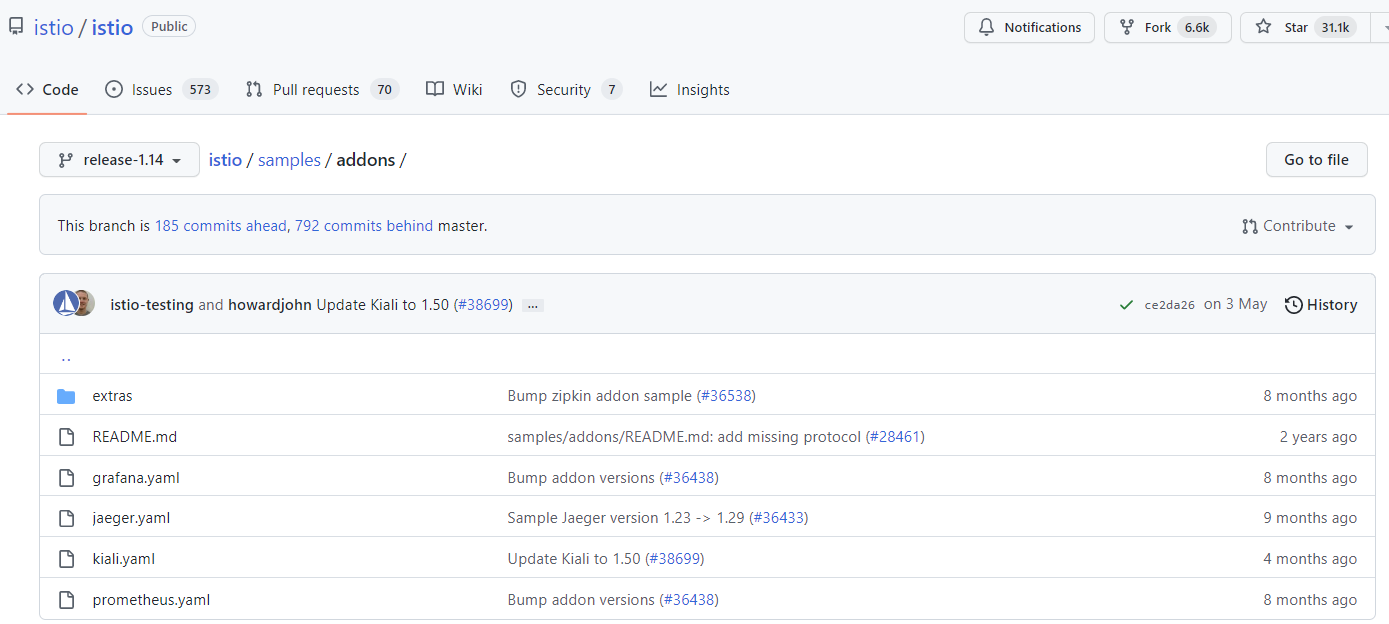Open the howardjohn author link
This screenshot has width=1389, height=624.
point(270,305)
